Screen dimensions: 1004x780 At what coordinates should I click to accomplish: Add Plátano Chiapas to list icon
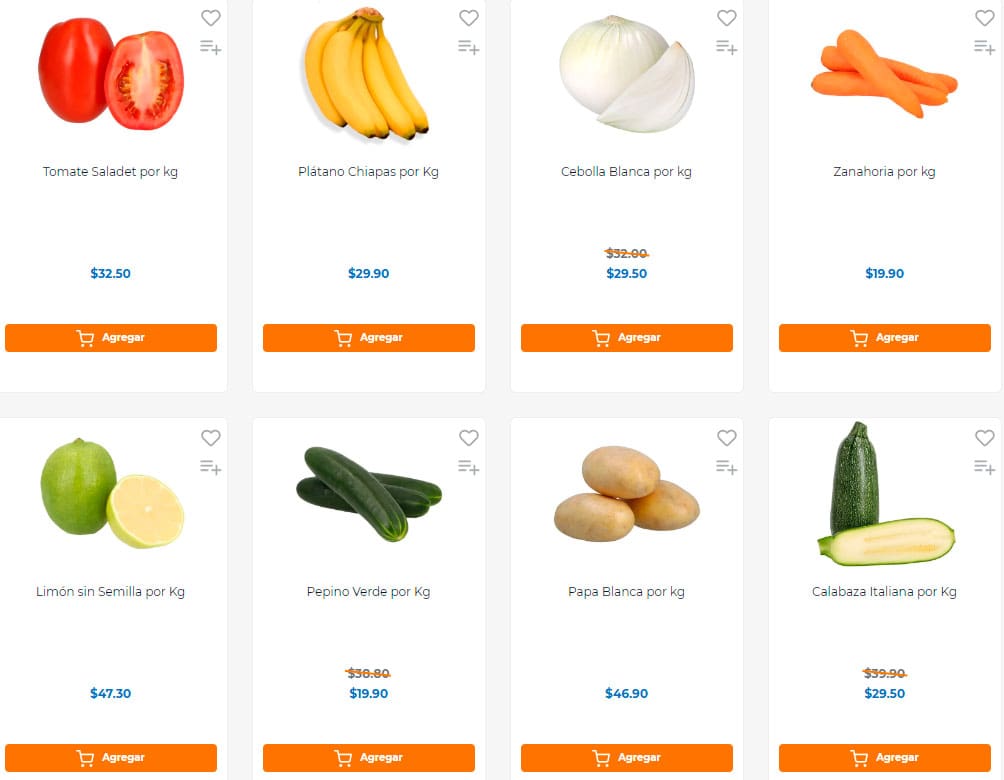point(468,47)
